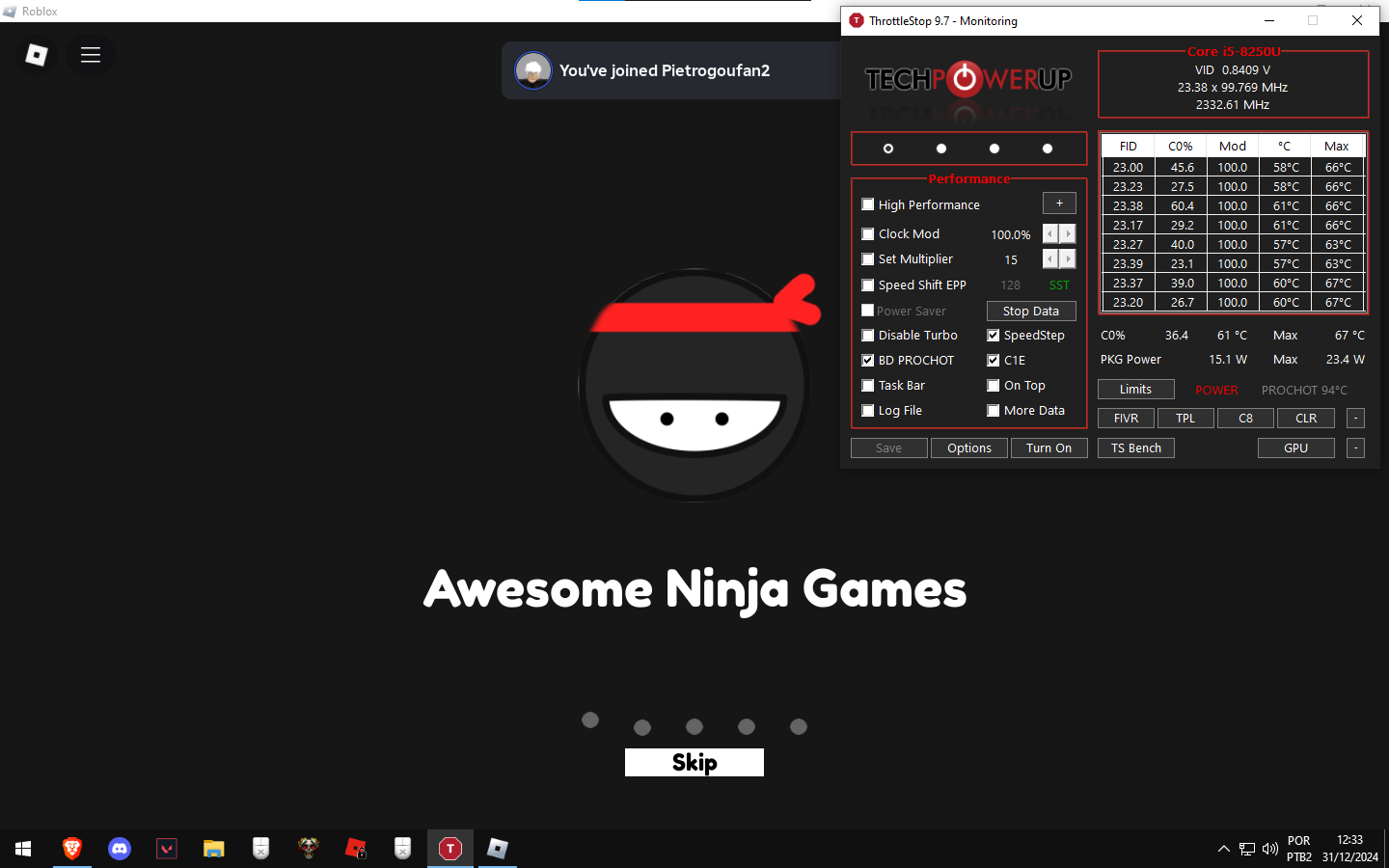Open network status tray icon
The width and height of the screenshot is (1389, 868).
1247,849
